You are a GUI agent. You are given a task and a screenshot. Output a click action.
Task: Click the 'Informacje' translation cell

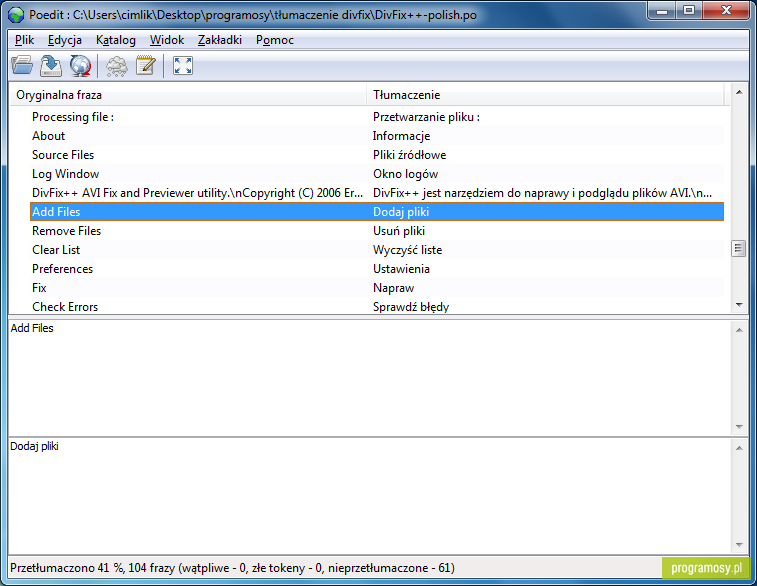point(401,136)
